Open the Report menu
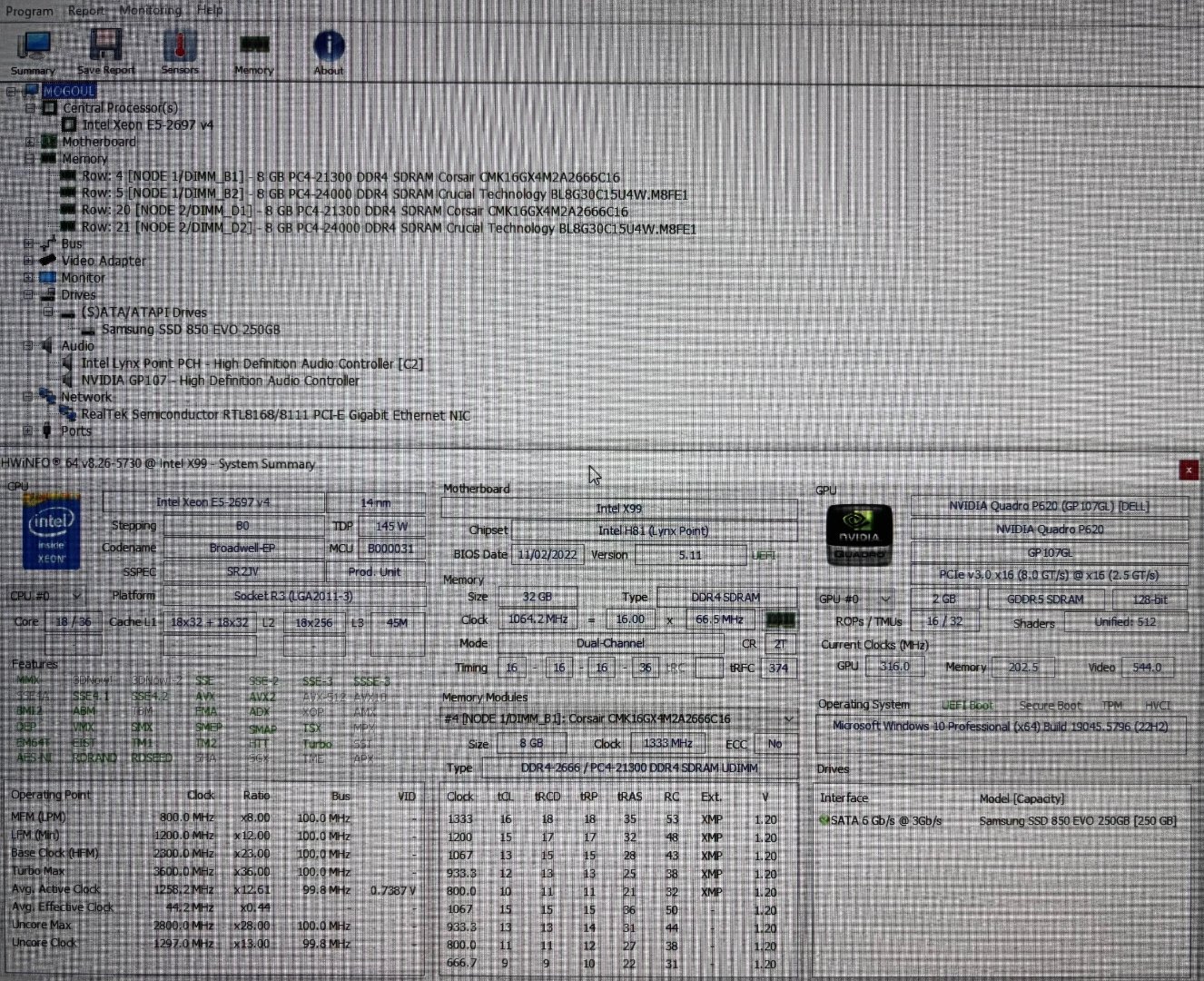The width and height of the screenshot is (1204, 981). 86,11
